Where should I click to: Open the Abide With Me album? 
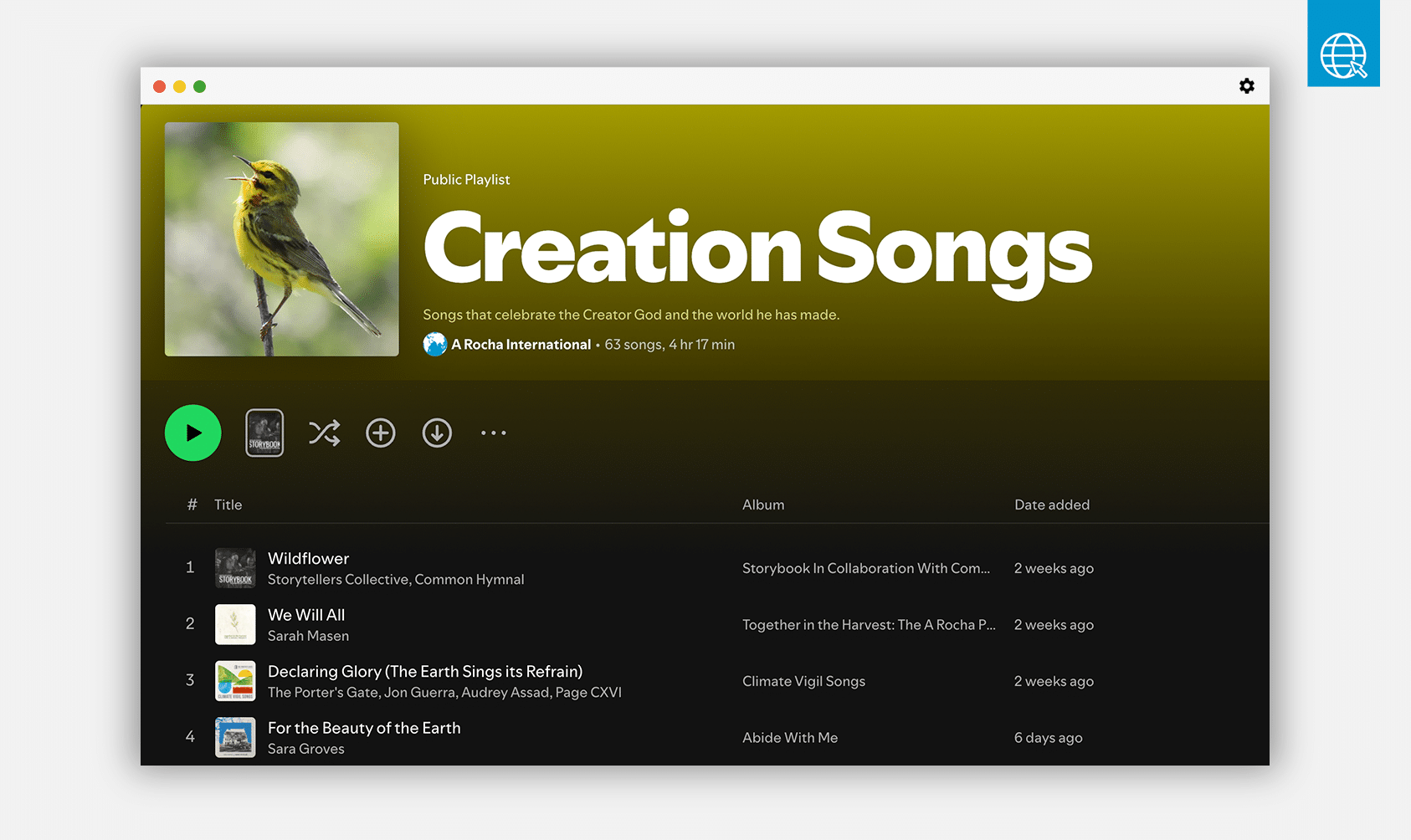click(x=790, y=738)
